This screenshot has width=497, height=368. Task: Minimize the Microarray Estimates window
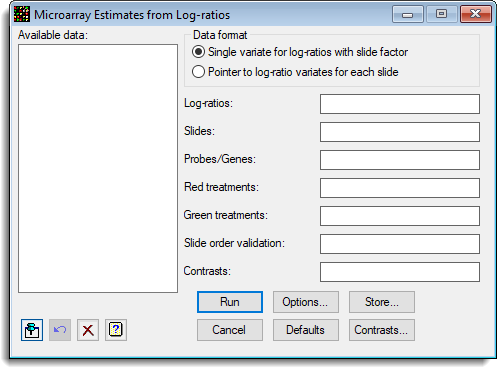point(408,14)
